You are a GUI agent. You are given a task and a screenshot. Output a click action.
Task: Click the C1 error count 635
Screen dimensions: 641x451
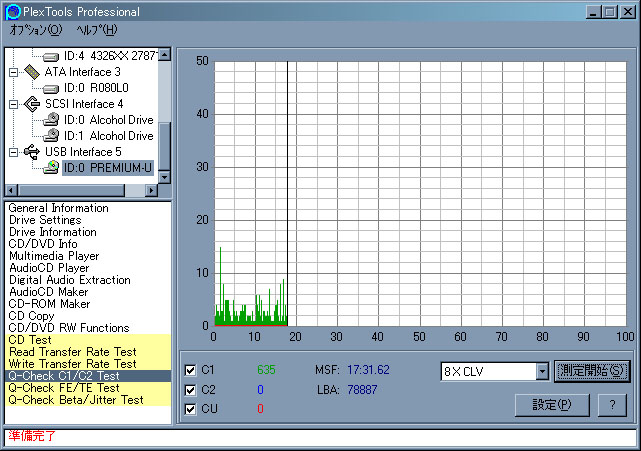point(266,370)
